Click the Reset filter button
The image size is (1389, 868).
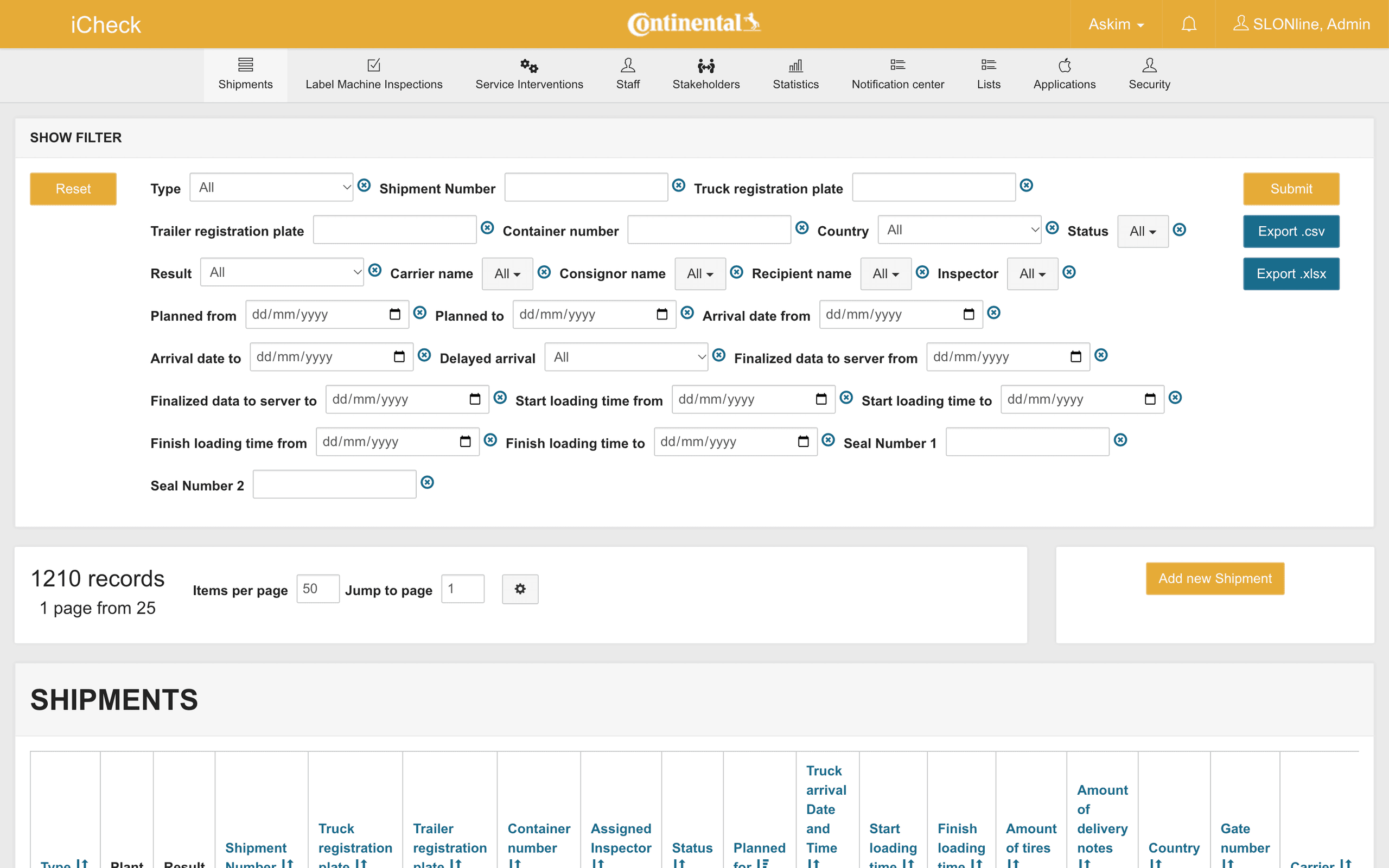73,189
